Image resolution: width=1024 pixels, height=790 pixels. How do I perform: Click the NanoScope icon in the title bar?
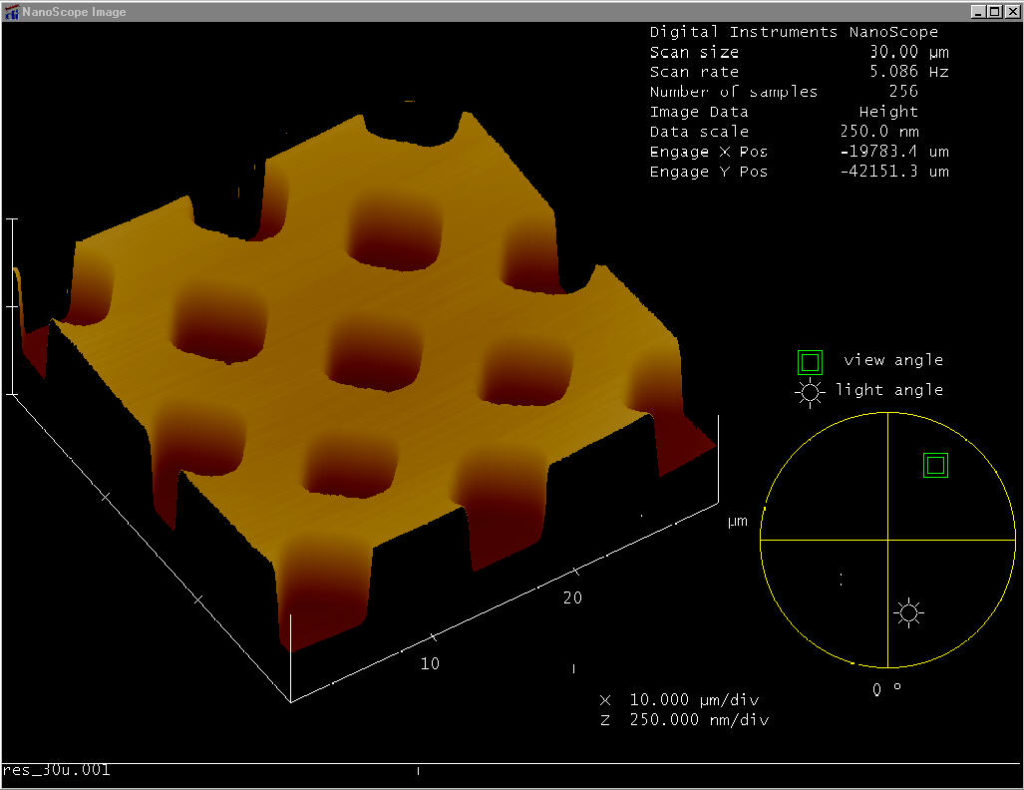[11, 11]
